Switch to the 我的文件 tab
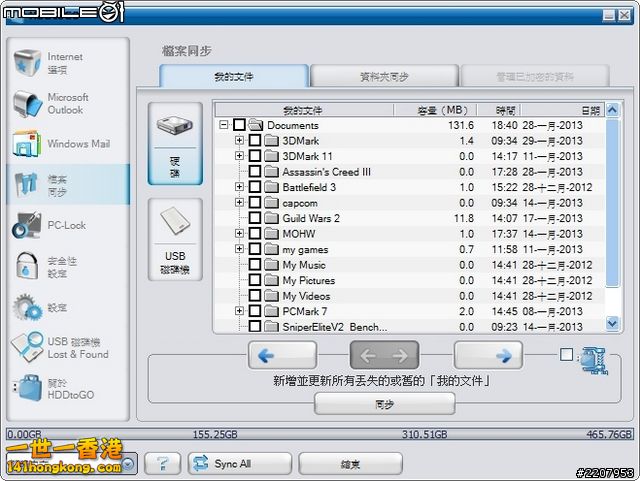This screenshot has height=481, width=640. 234,77
